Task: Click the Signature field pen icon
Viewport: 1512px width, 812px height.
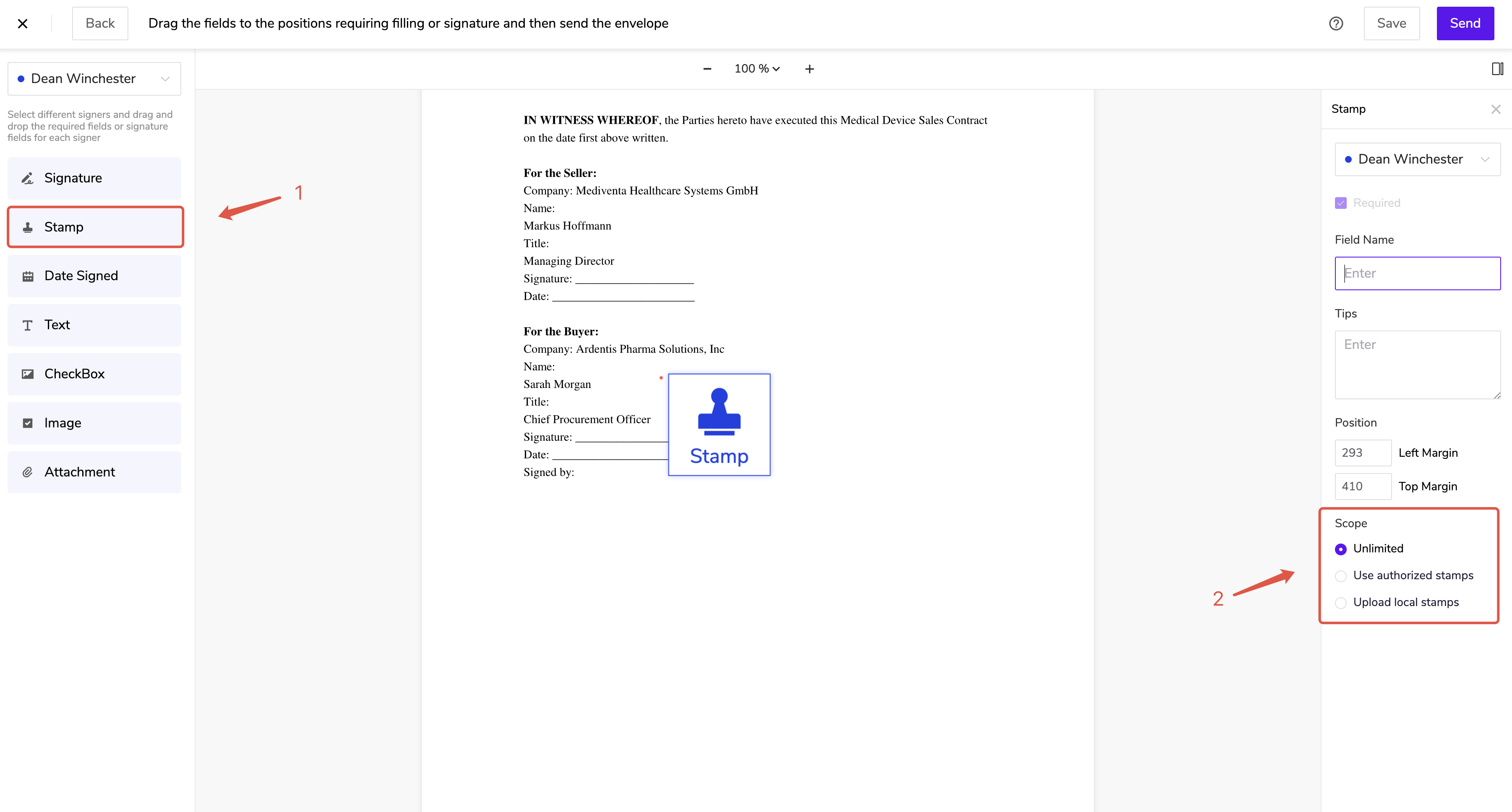Action: point(28,178)
